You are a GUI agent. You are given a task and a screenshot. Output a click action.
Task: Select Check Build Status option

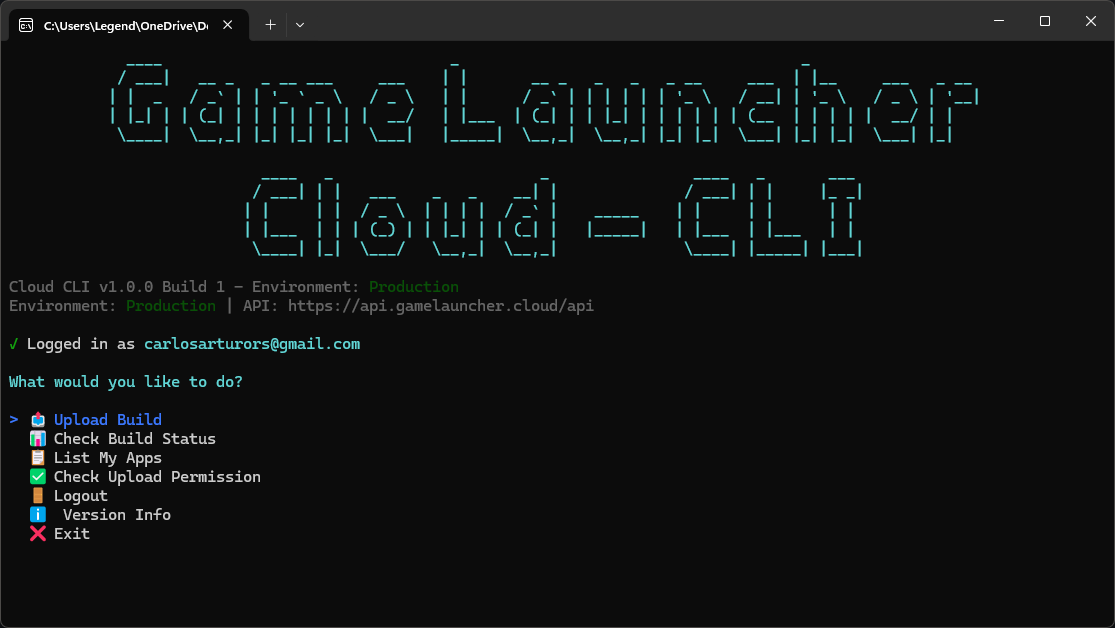point(134,439)
